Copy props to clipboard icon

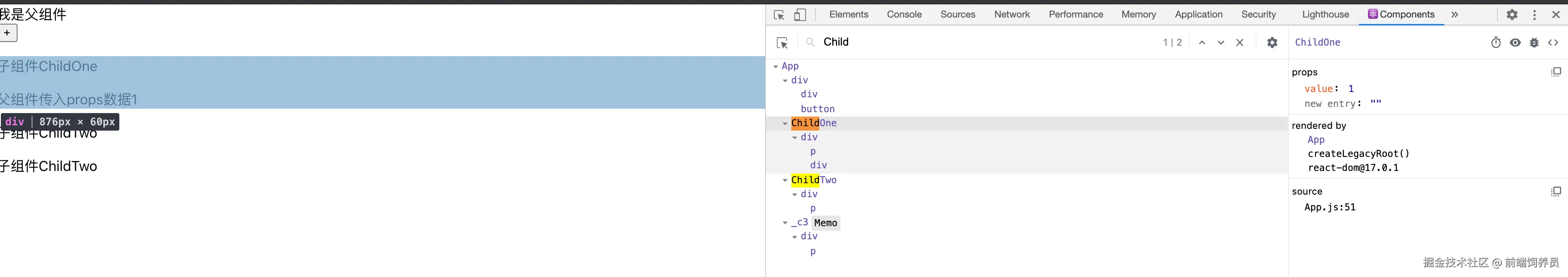(x=1556, y=72)
